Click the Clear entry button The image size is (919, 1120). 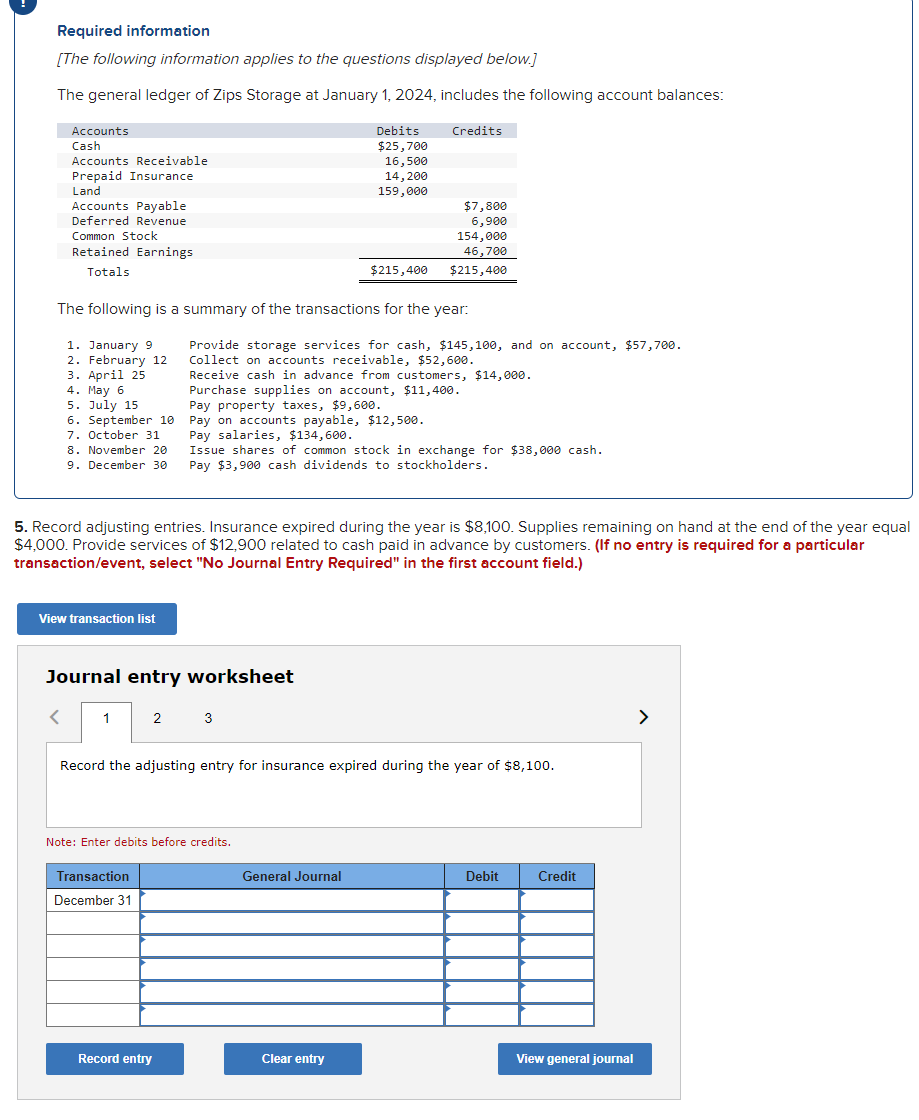[x=292, y=1058]
